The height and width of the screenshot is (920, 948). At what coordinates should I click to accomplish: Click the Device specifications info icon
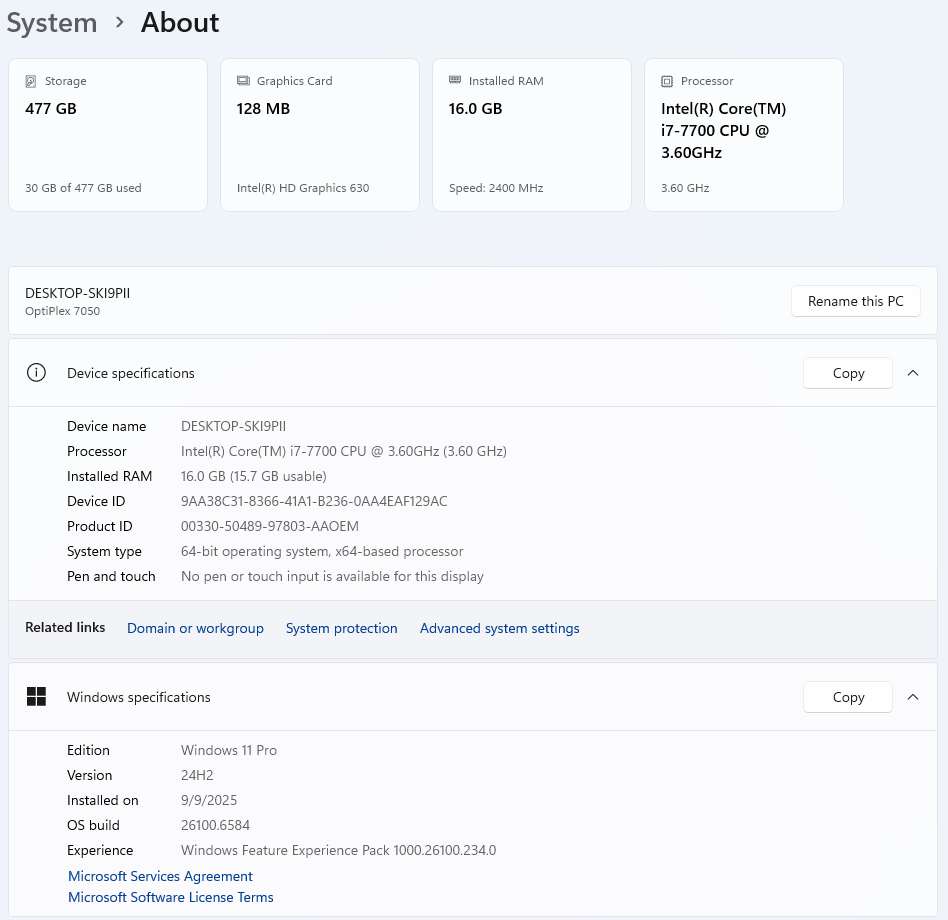pyautogui.click(x=37, y=373)
